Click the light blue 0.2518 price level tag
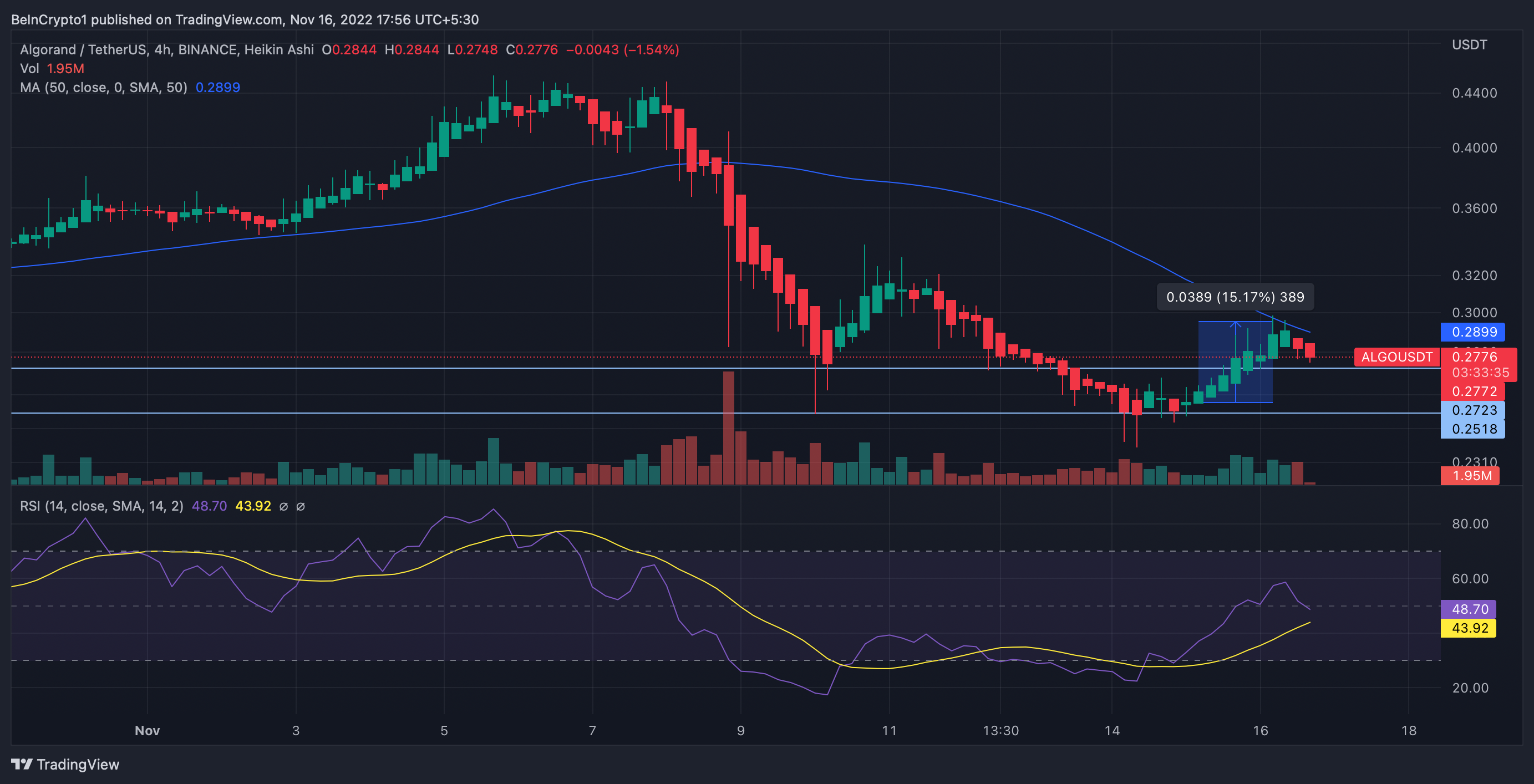Image resolution: width=1534 pixels, height=784 pixels. 1472,429
